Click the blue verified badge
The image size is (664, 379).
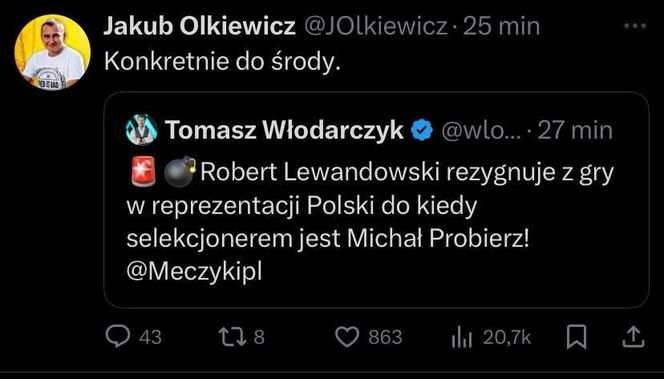(422, 130)
